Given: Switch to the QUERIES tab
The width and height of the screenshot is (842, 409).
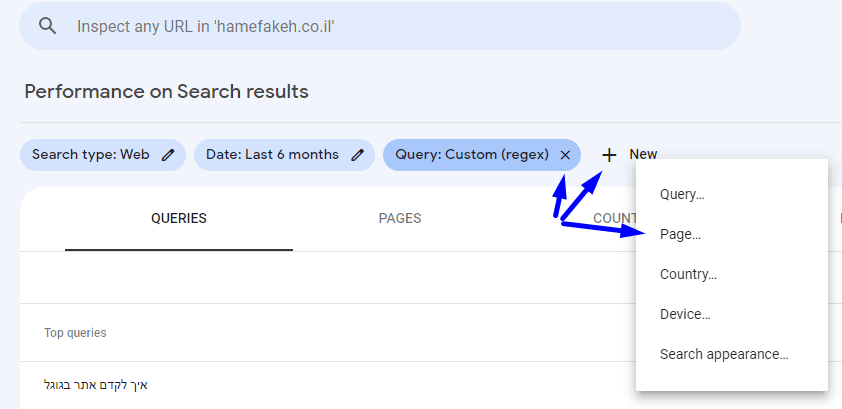Looking at the screenshot, I should point(179,219).
